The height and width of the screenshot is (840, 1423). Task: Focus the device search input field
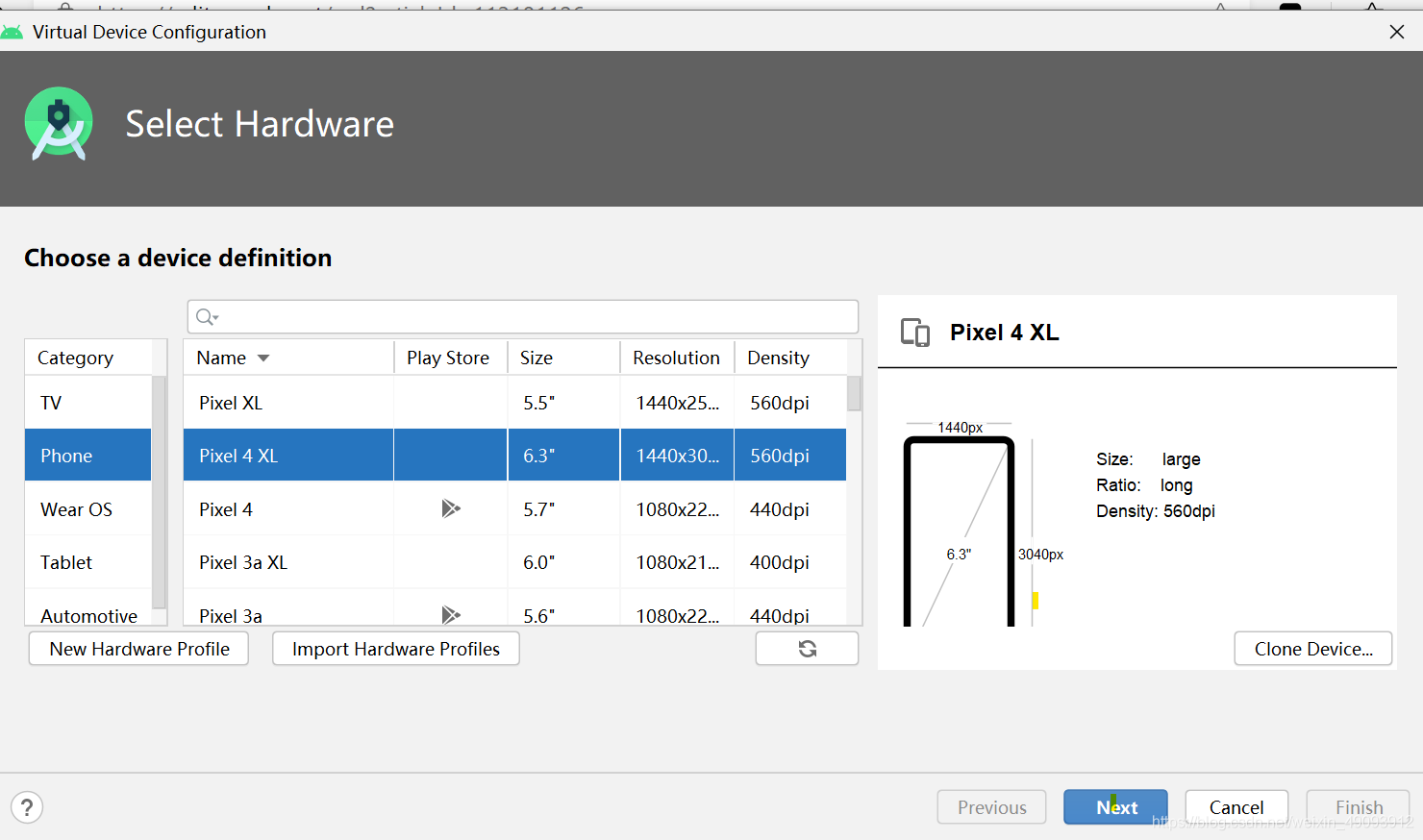tap(523, 317)
